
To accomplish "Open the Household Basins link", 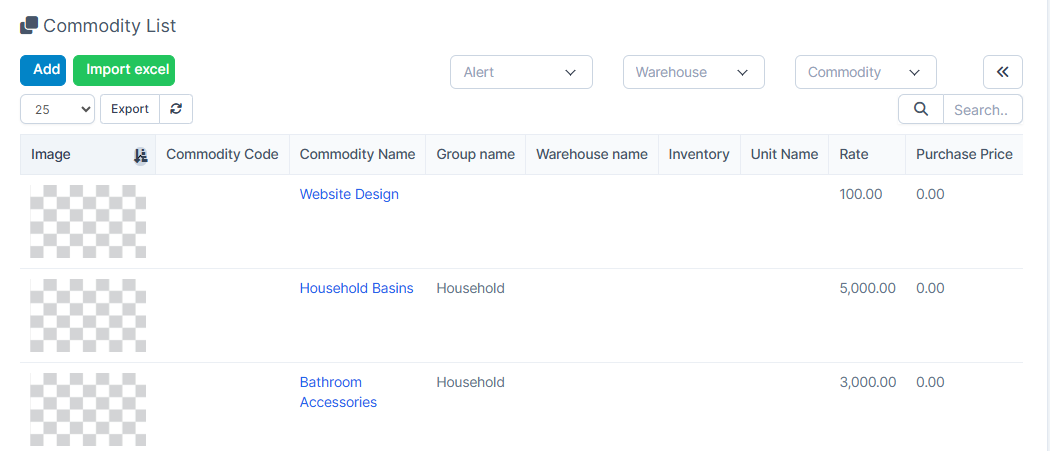I will (x=356, y=288).
